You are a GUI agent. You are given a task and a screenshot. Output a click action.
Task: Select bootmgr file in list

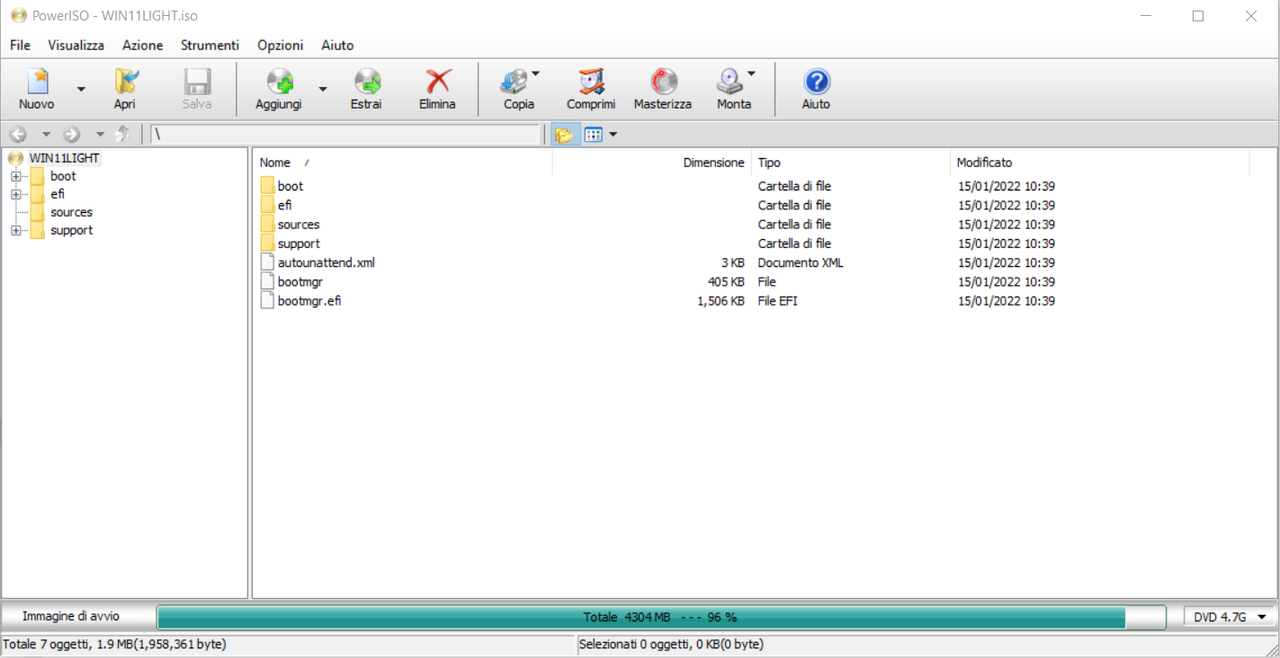(300, 282)
